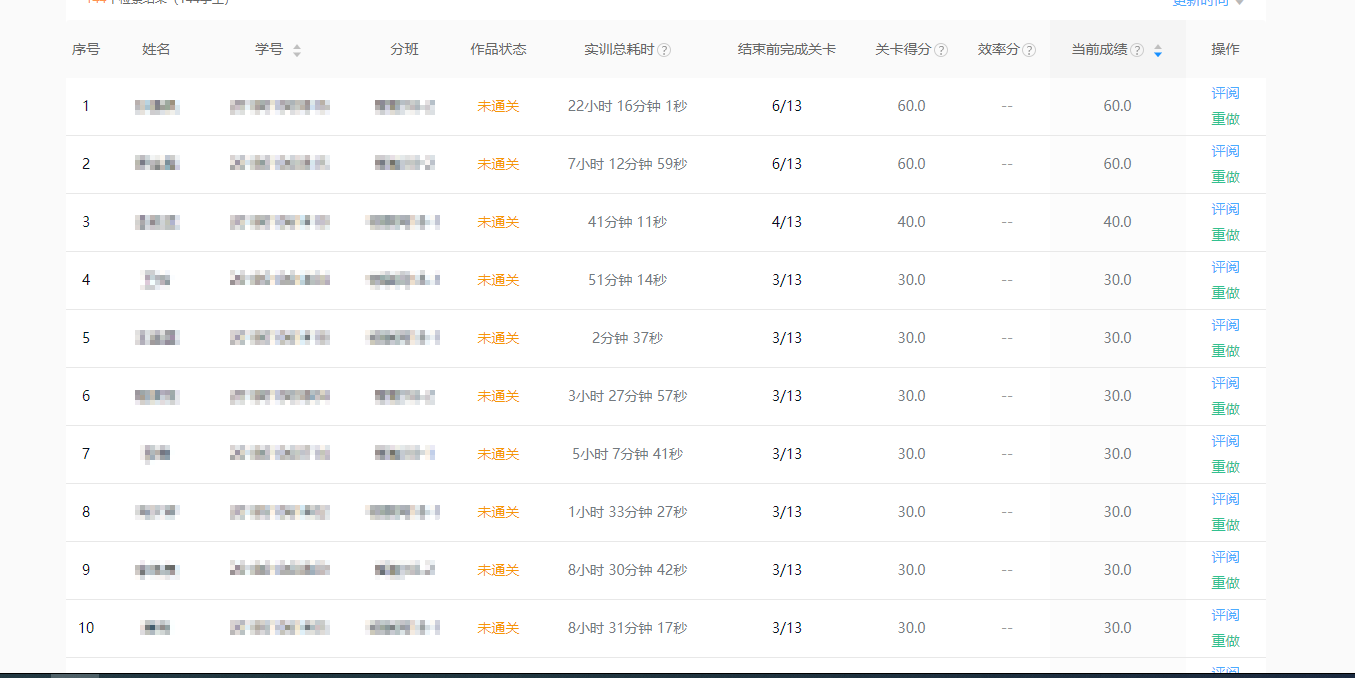
Task: Reset row 10 work with 重做
Action: click(1225, 641)
